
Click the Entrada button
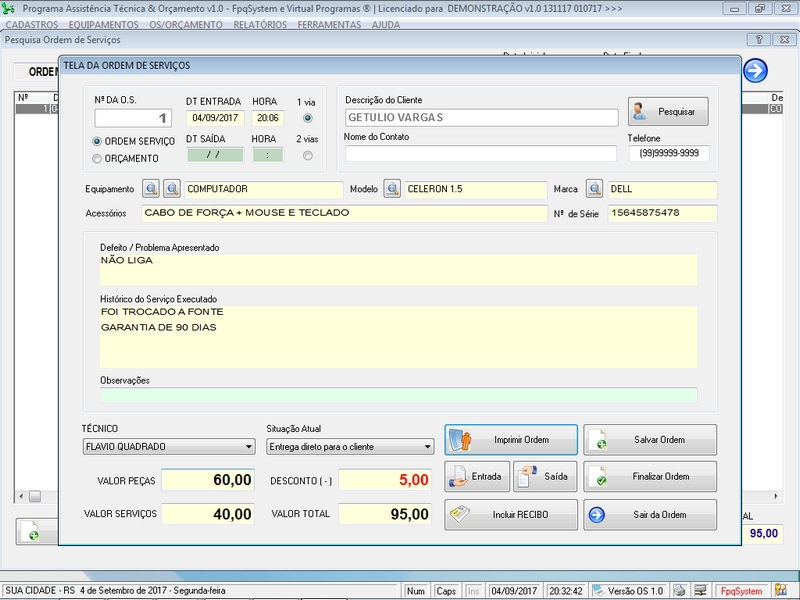coord(477,477)
